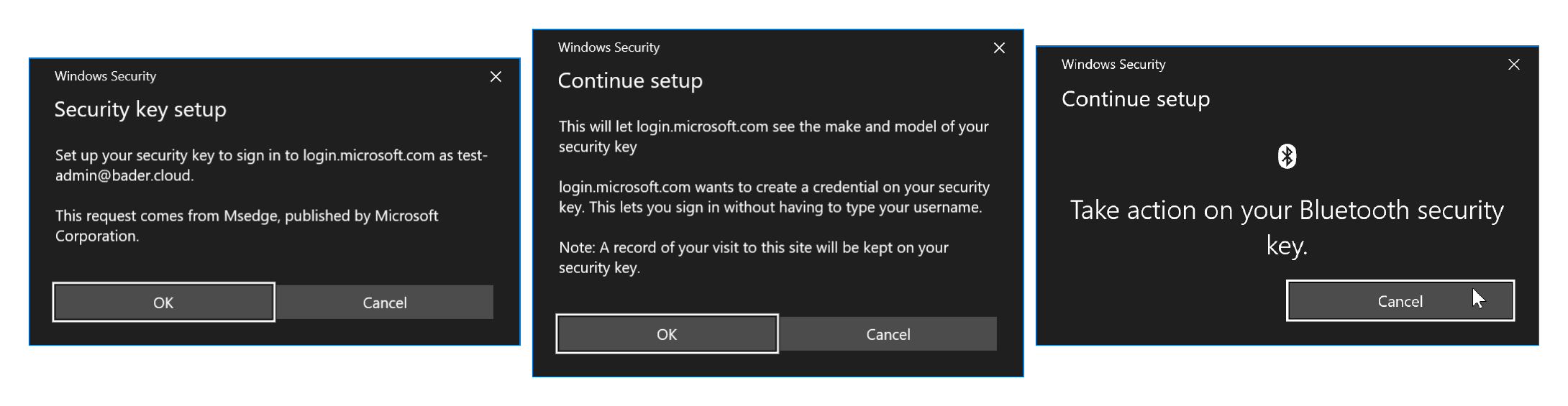Click the 'Note: A record of your visit' text
Image resolution: width=1568 pixels, height=406 pixels.
(x=753, y=257)
